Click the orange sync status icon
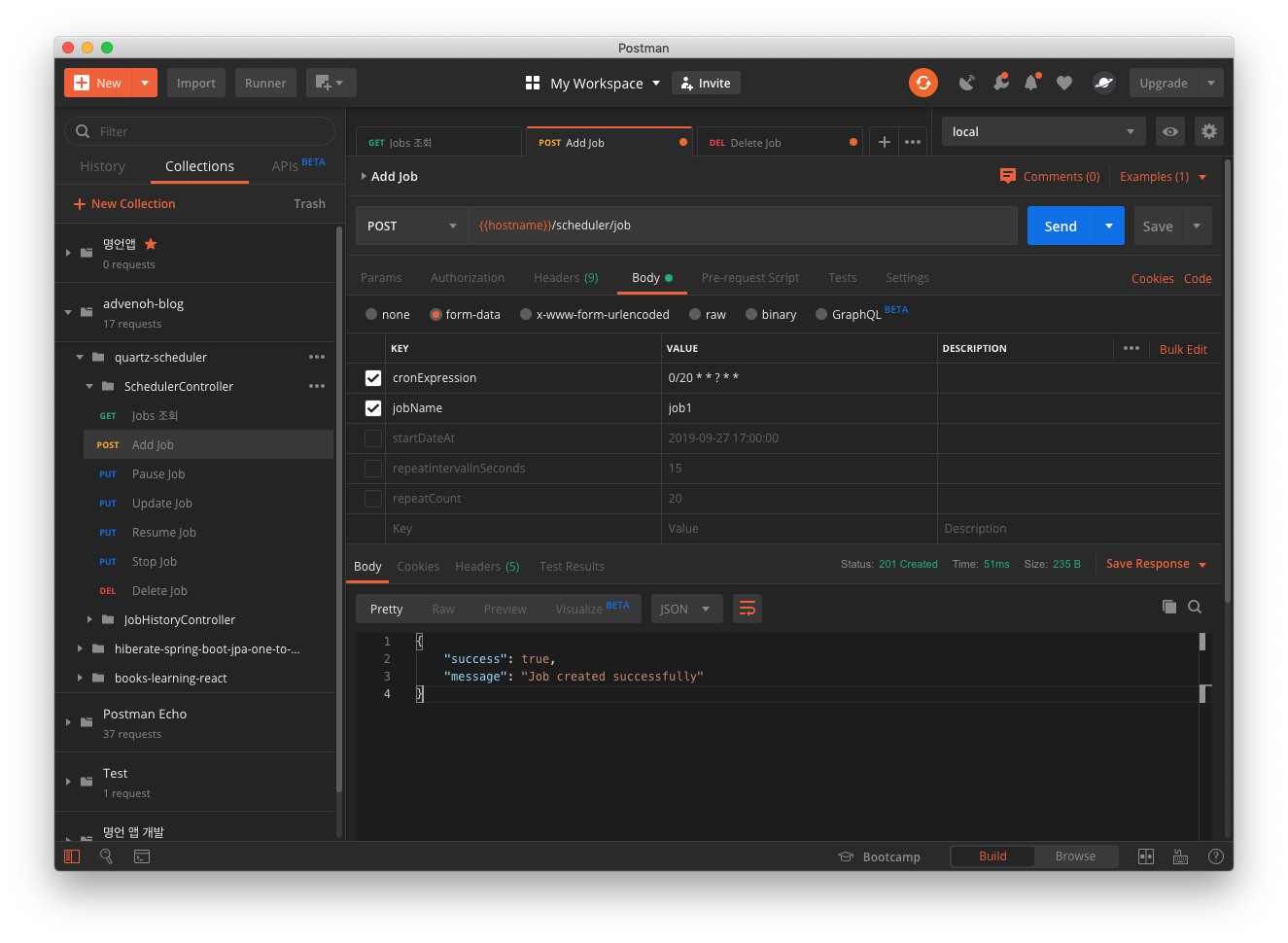The image size is (1288, 943). tap(922, 83)
